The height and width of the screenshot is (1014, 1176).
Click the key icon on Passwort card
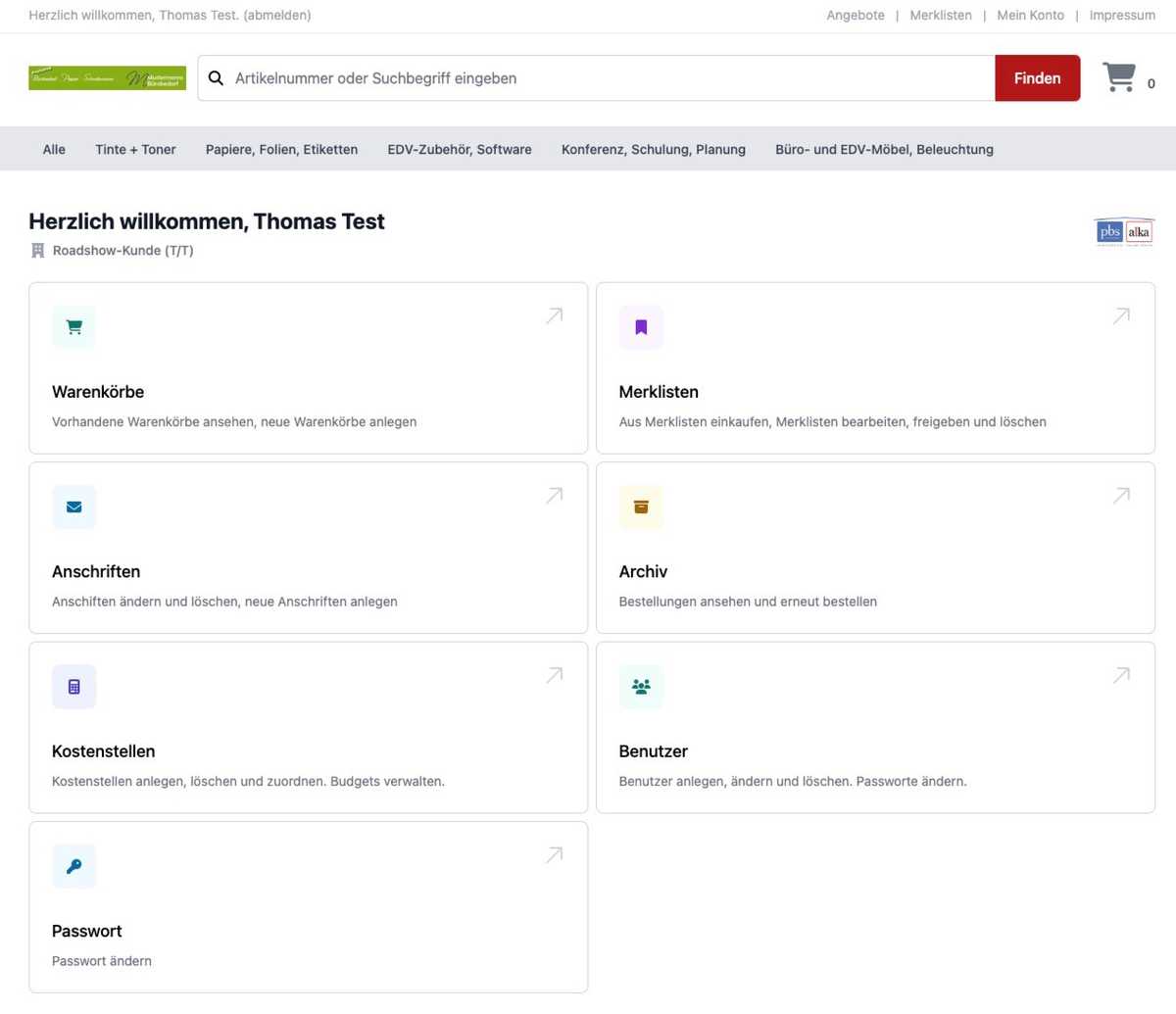74,867
